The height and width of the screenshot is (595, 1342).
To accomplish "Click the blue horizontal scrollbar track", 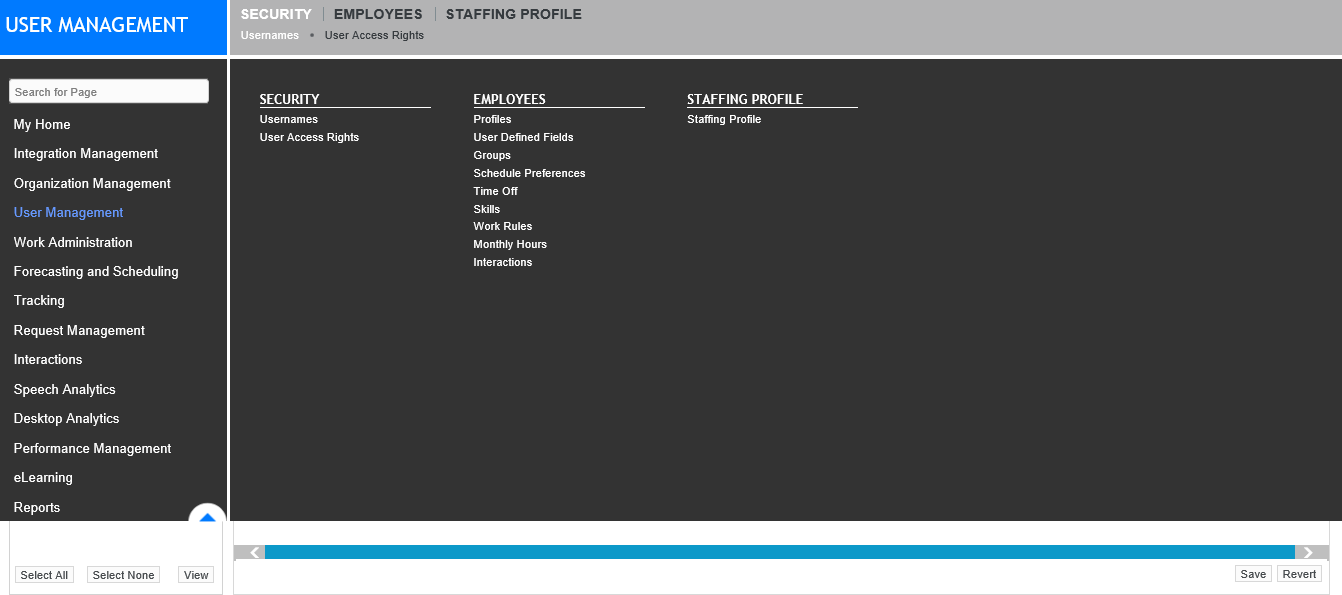I will (x=780, y=552).
